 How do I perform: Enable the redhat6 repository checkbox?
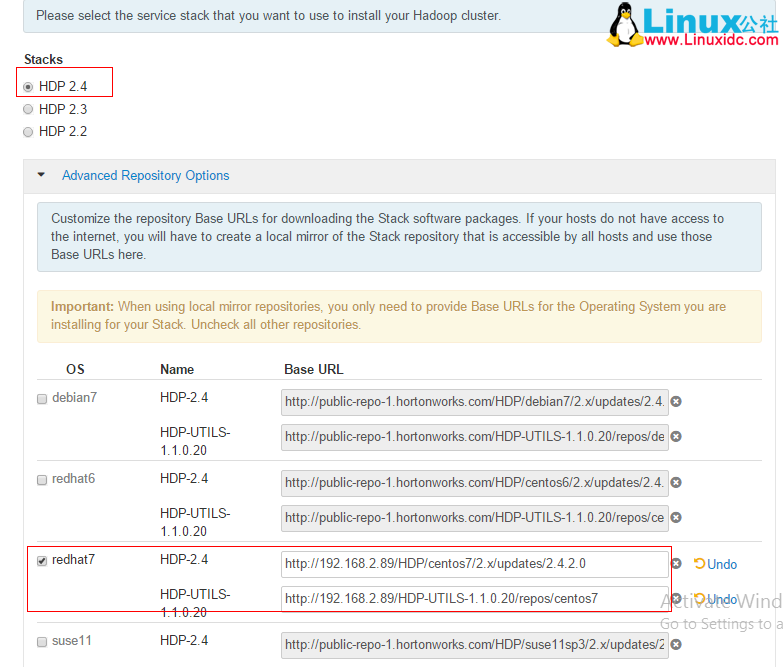[42, 480]
